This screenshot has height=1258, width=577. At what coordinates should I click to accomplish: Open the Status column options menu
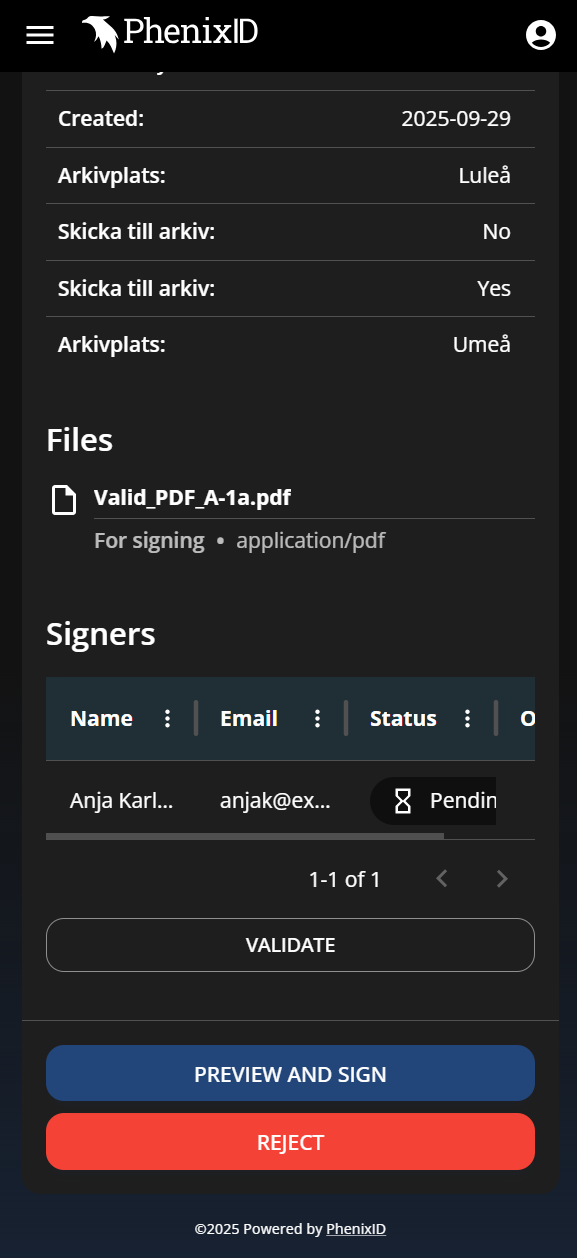[x=467, y=719]
